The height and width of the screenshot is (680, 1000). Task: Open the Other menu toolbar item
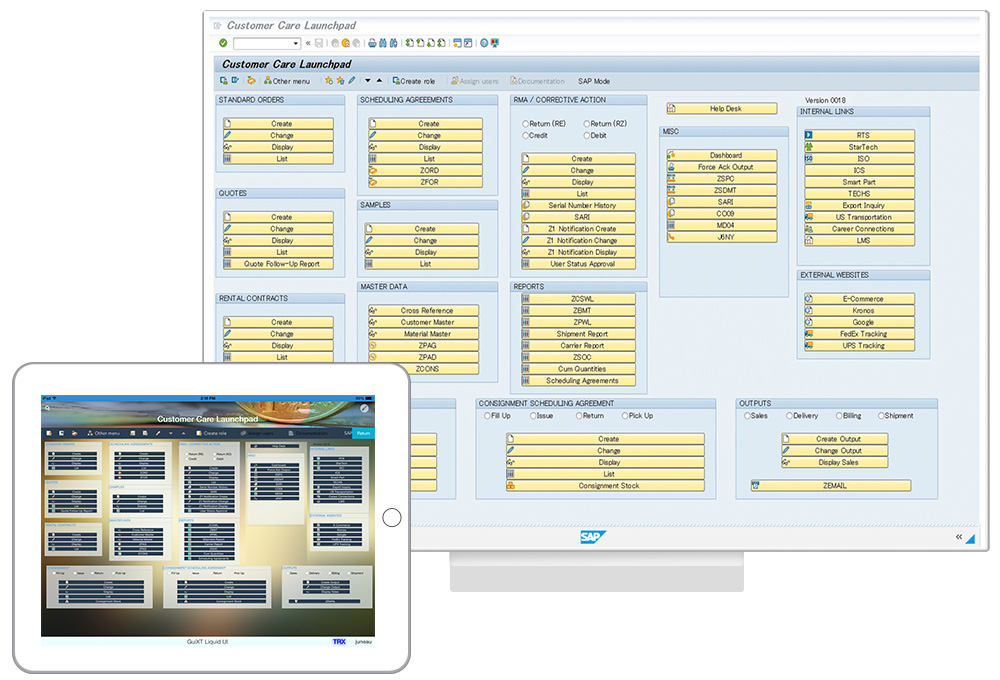(287, 81)
